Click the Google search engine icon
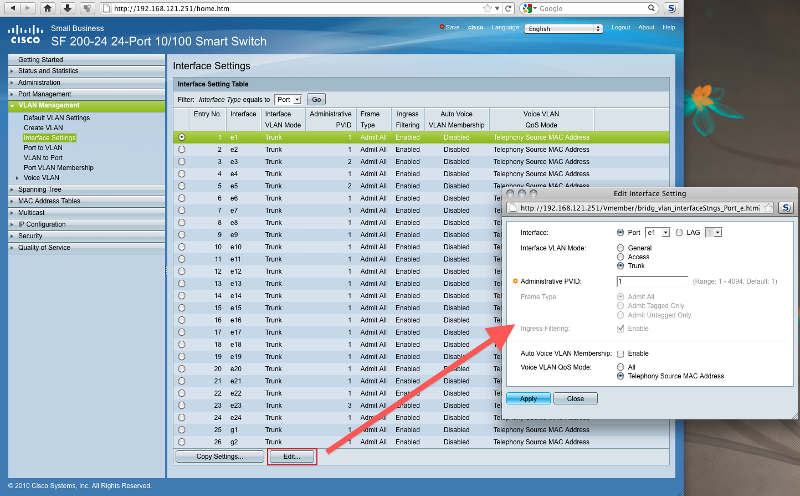The height and width of the screenshot is (496, 800). (x=527, y=8)
